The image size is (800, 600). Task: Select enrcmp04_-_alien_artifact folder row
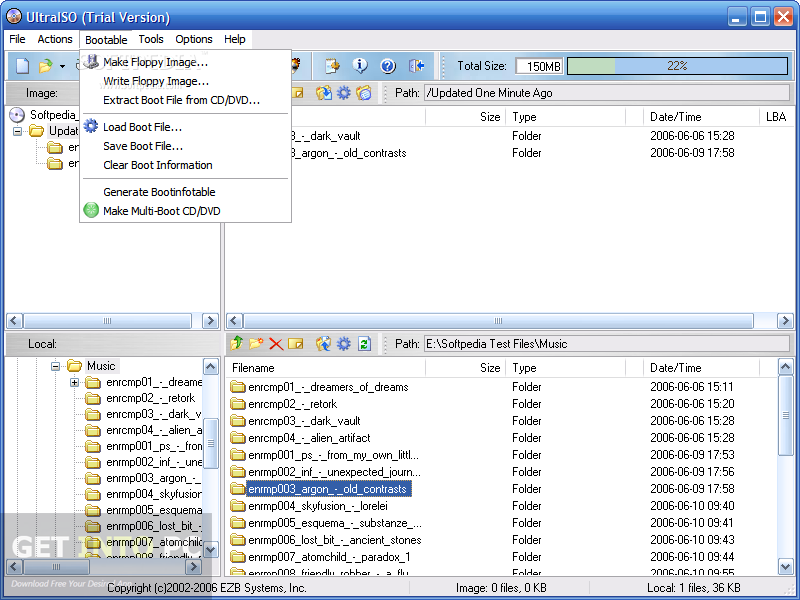[309, 438]
